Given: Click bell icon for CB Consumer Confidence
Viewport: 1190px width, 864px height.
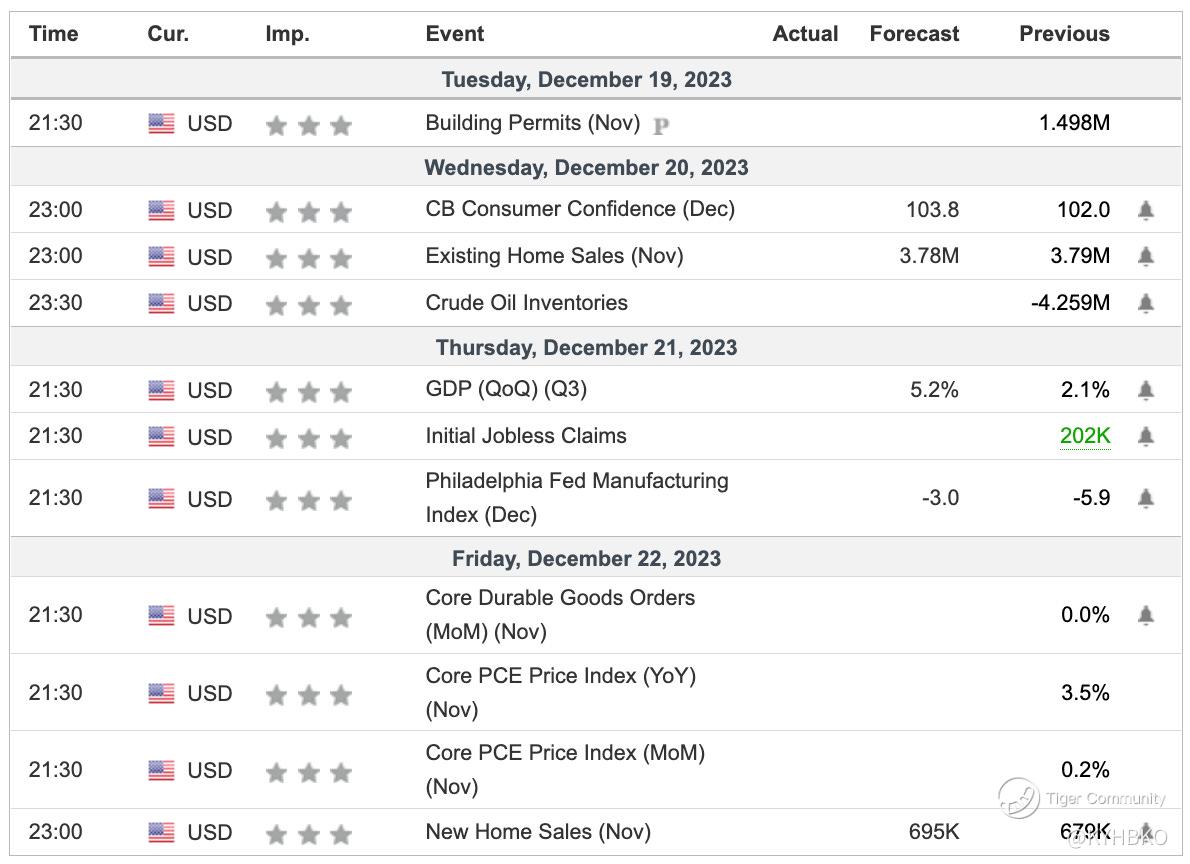Looking at the screenshot, I should tap(1146, 210).
